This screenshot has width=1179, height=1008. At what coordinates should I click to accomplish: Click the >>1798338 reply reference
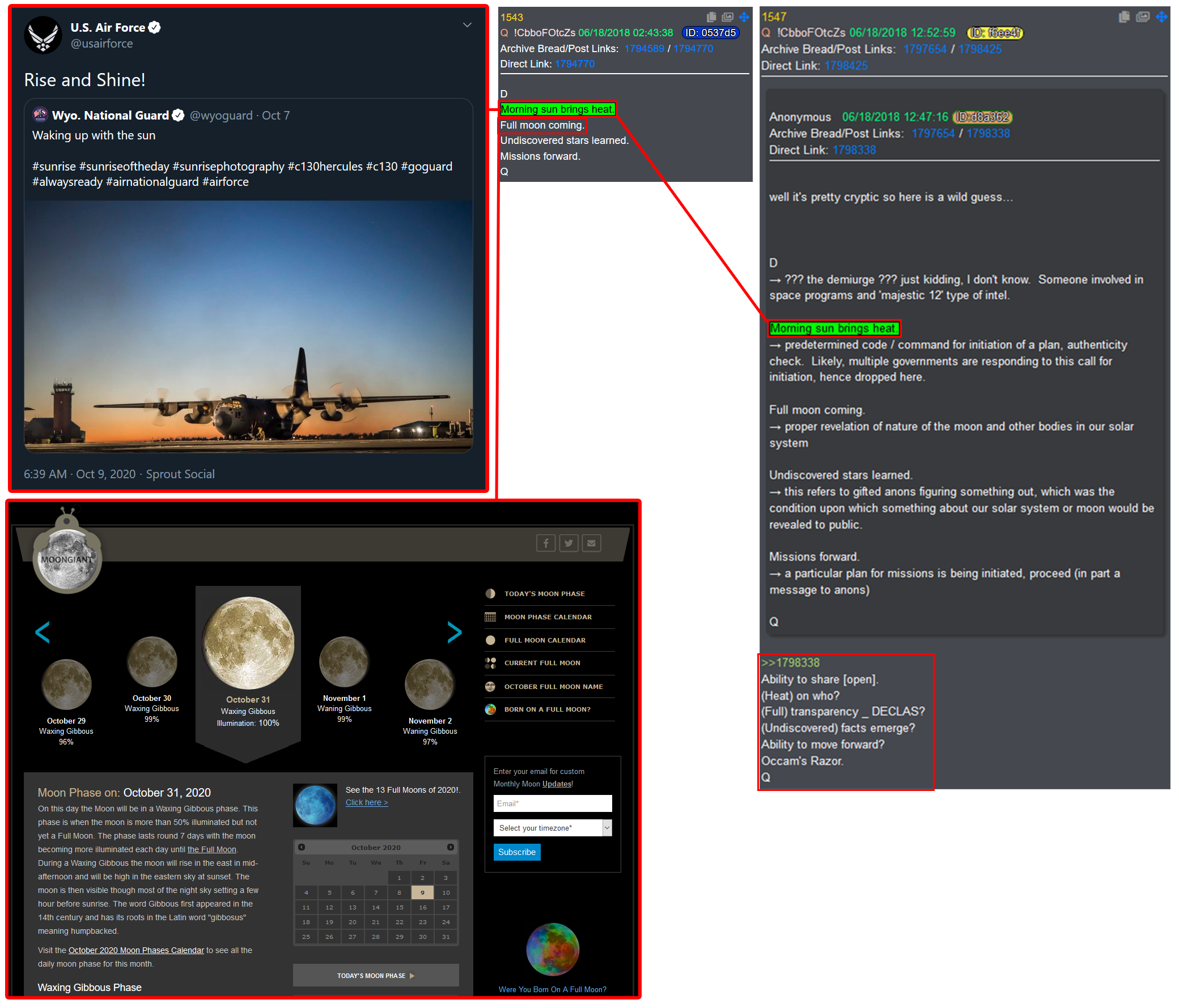pos(790,663)
